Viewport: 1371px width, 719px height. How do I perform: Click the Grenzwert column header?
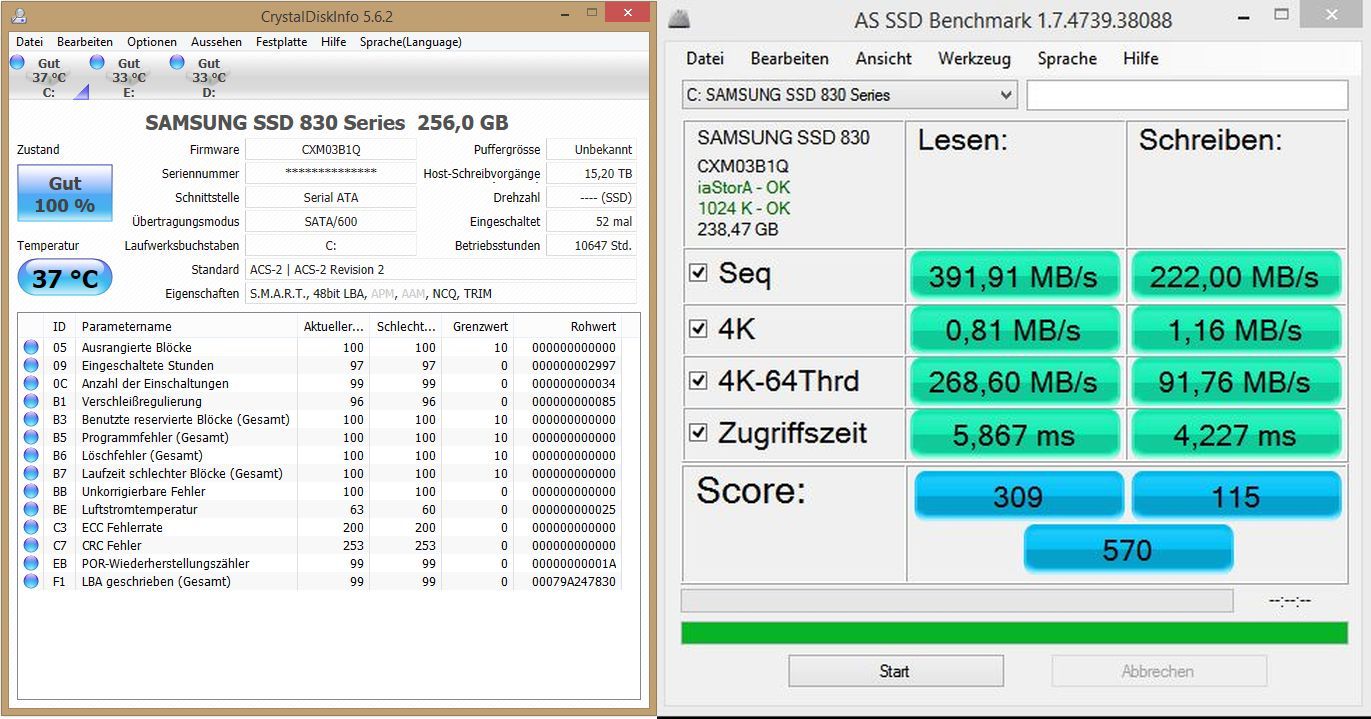tap(478, 326)
